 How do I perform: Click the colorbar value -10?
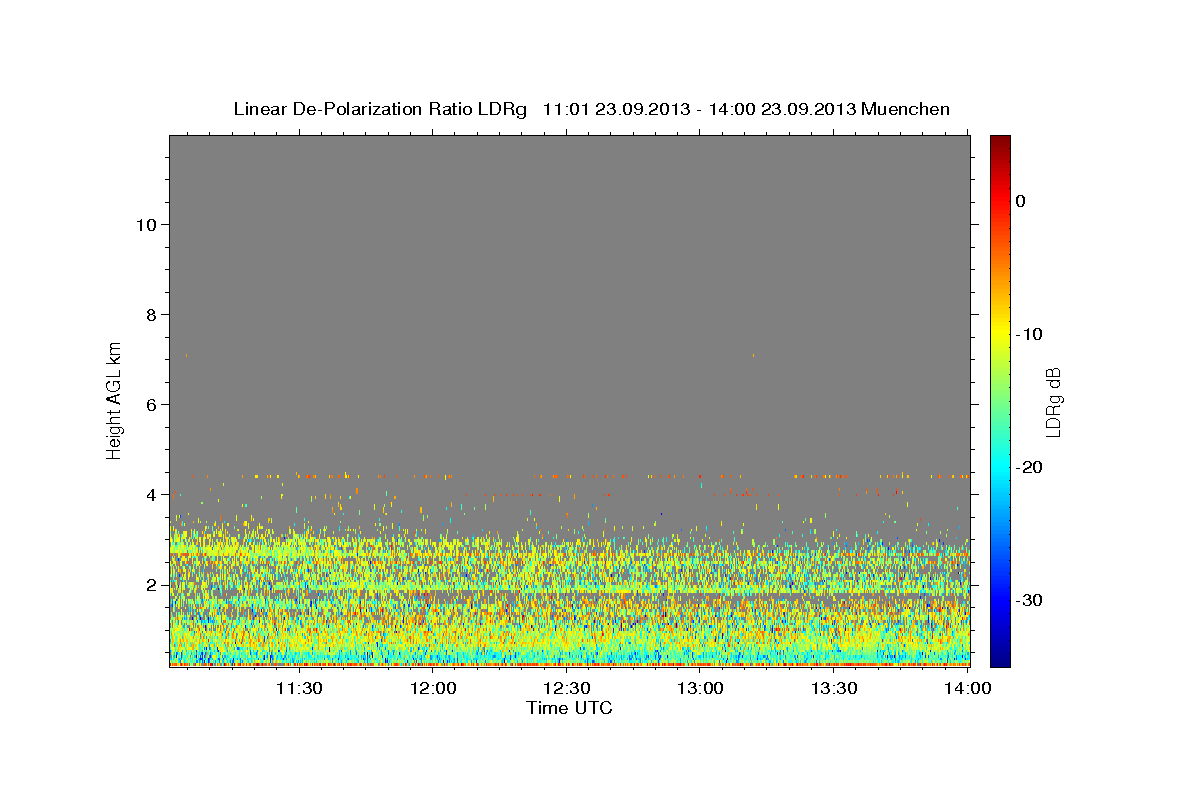(x=1030, y=334)
